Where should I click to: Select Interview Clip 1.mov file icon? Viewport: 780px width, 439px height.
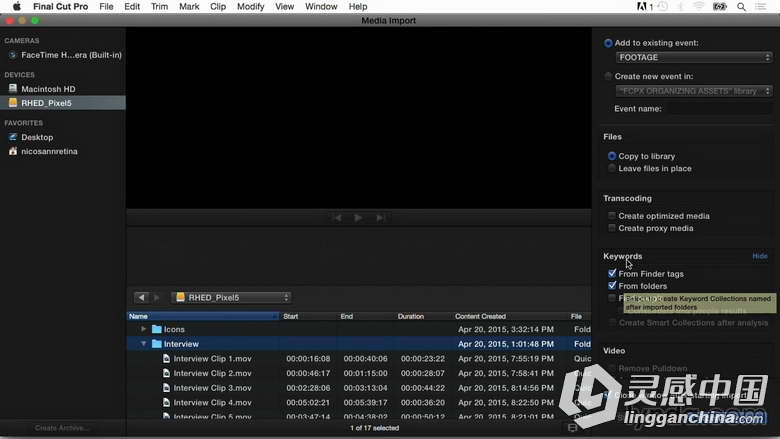[x=167, y=358]
